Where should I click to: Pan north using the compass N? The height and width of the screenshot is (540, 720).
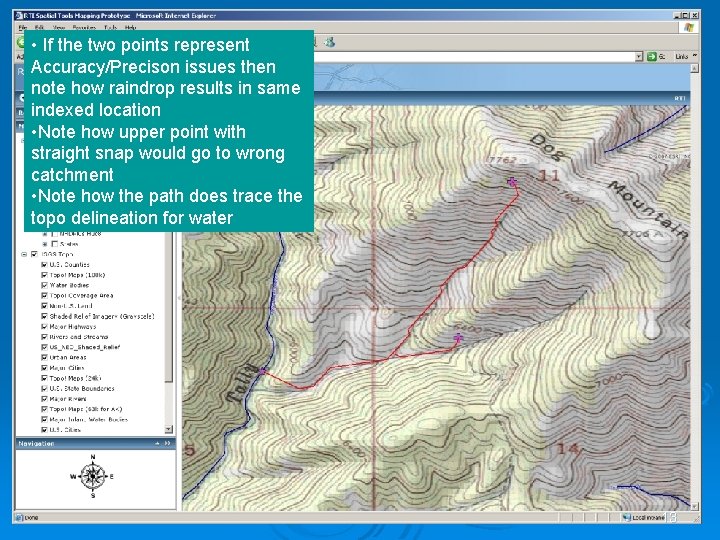point(93,457)
